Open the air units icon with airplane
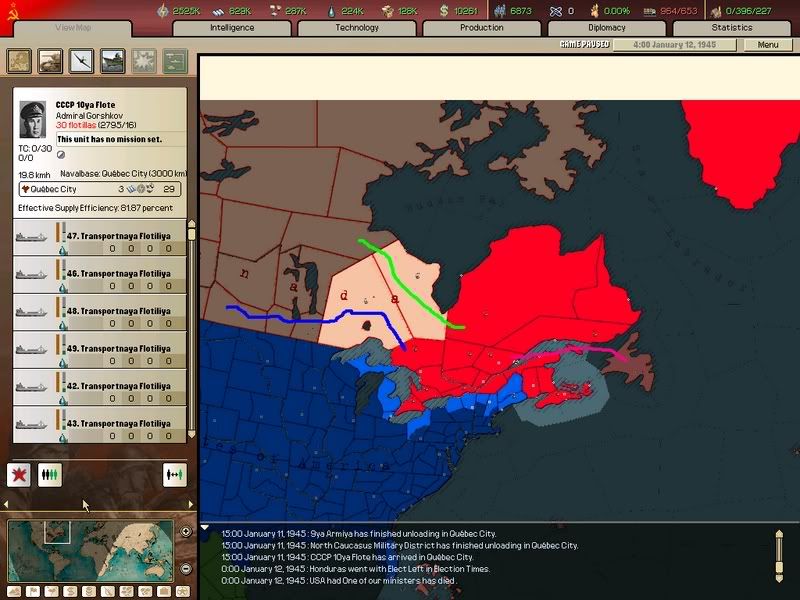This screenshot has height=600, width=800. [82, 61]
